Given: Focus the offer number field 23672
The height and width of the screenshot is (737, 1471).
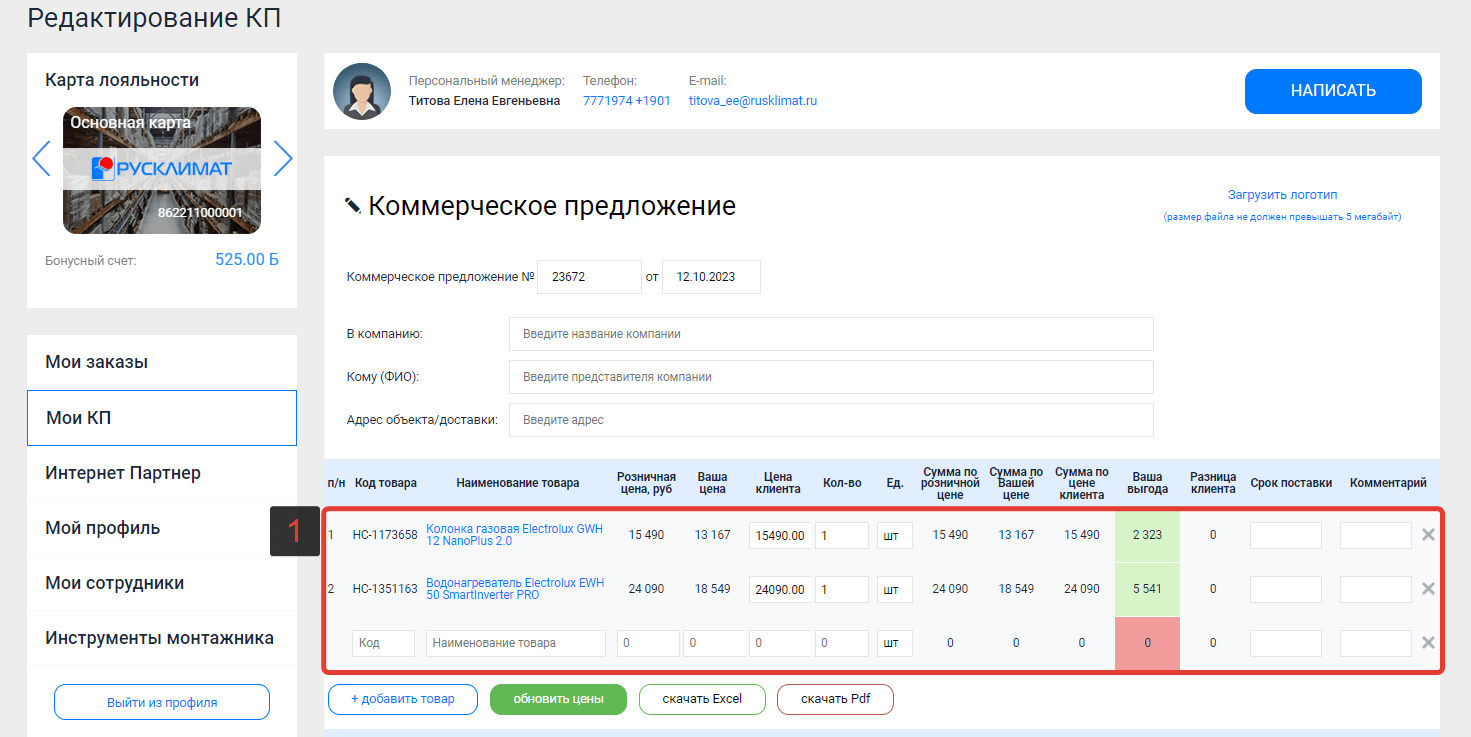Looking at the screenshot, I should (589, 277).
